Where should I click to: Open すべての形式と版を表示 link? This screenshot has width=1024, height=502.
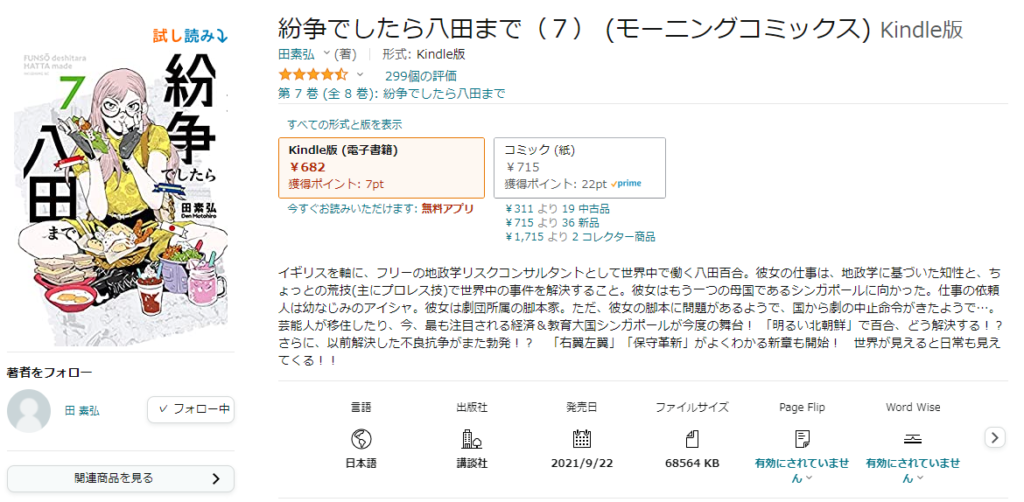(345, 124)
